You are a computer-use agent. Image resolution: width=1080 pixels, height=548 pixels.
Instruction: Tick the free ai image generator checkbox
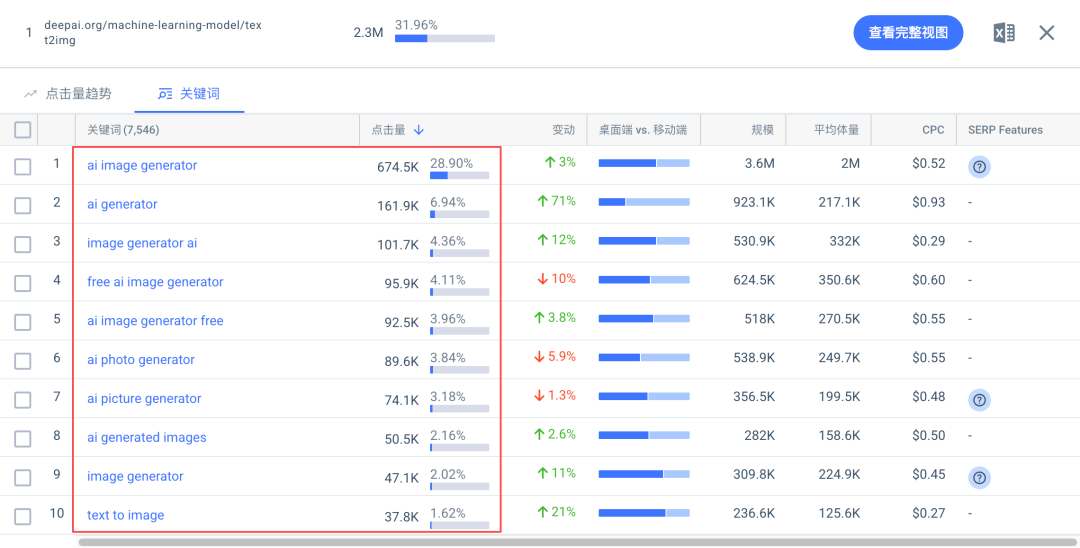[23, 283]
